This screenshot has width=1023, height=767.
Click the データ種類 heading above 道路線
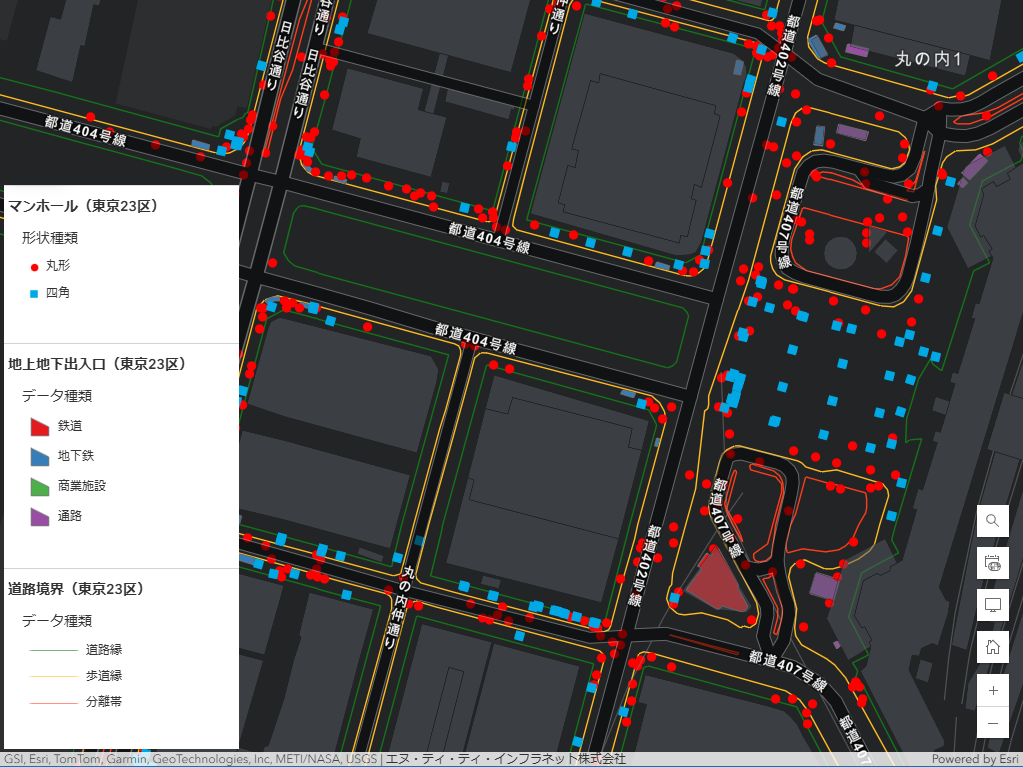pyautogui.click(x=57, y=621)
